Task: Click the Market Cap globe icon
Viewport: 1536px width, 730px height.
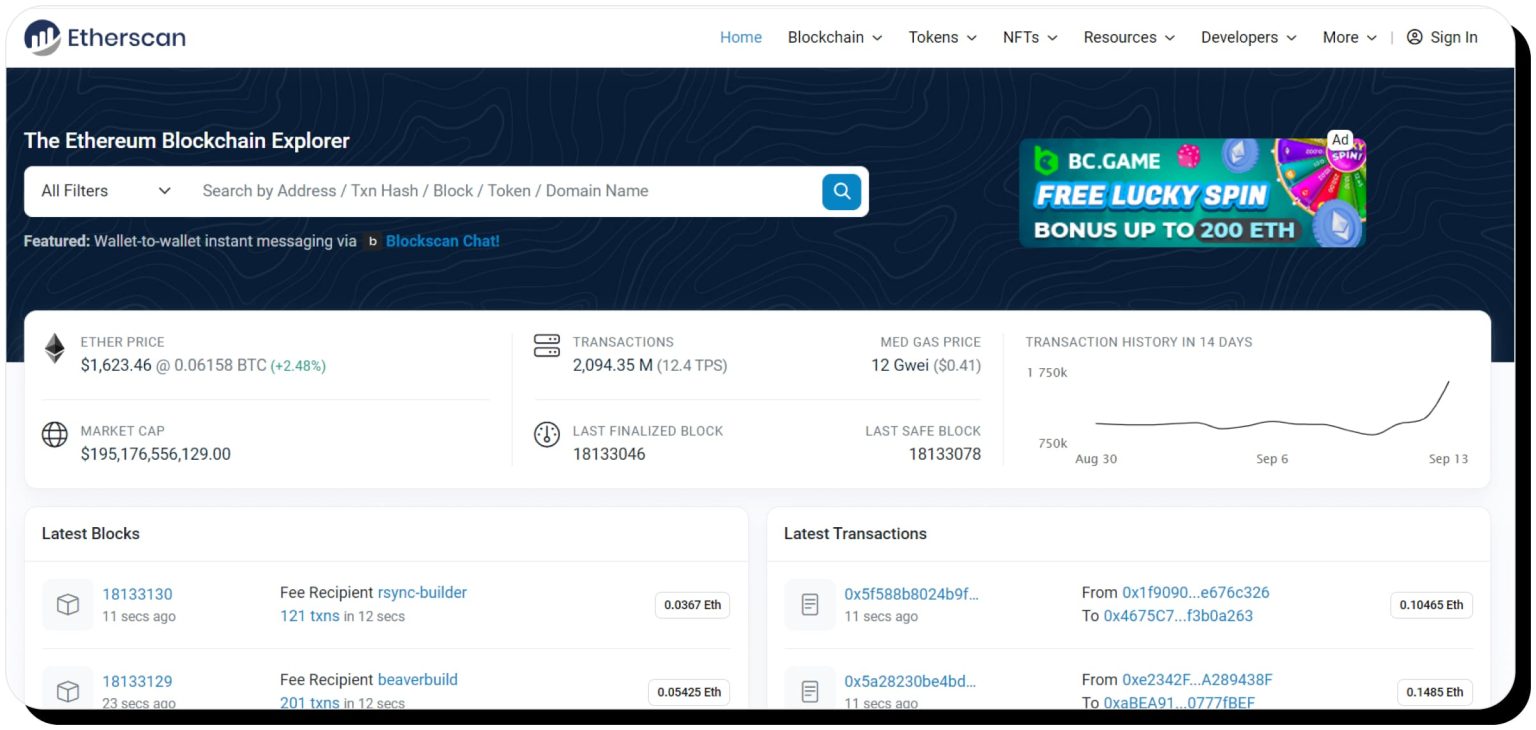Action: tap(54, 434)
